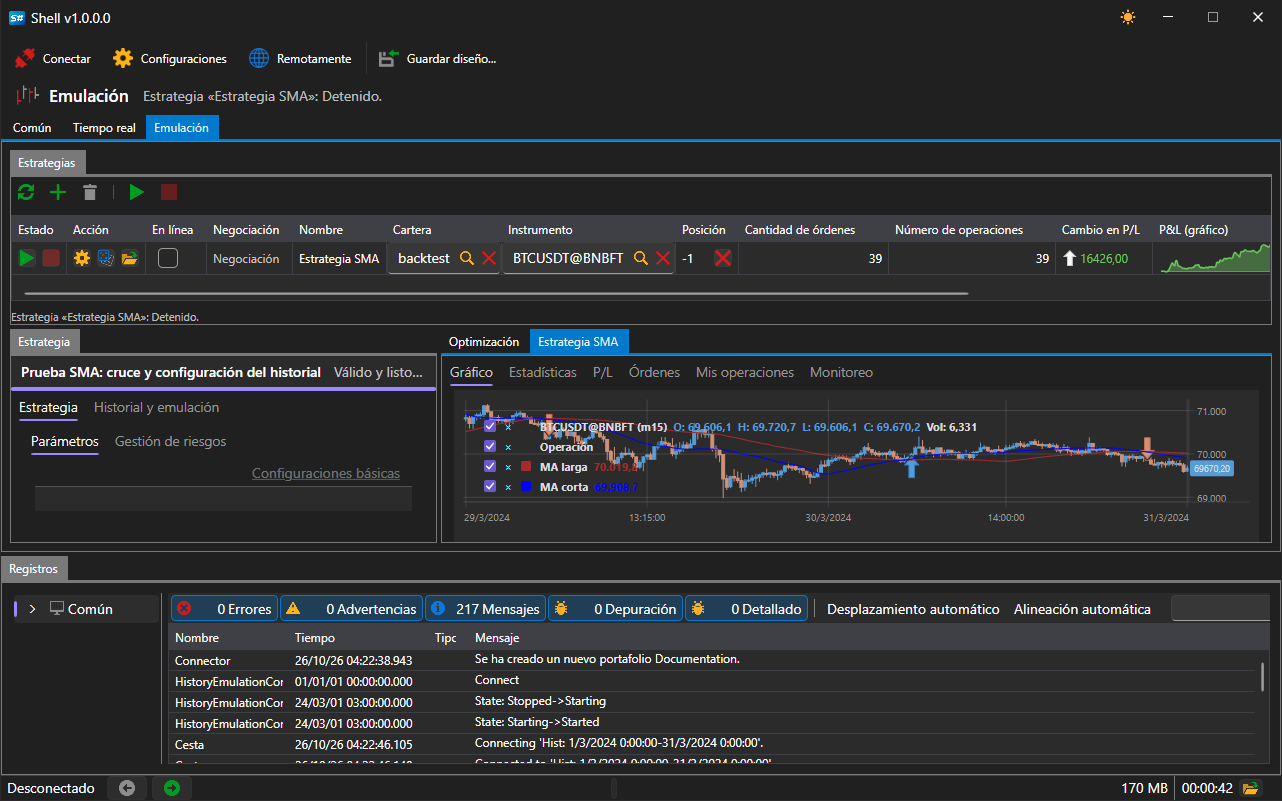Toggle light theme sun icon
Image resolution: width=1282 pixels, height=801 pixels.
[x=1128, y=17]
